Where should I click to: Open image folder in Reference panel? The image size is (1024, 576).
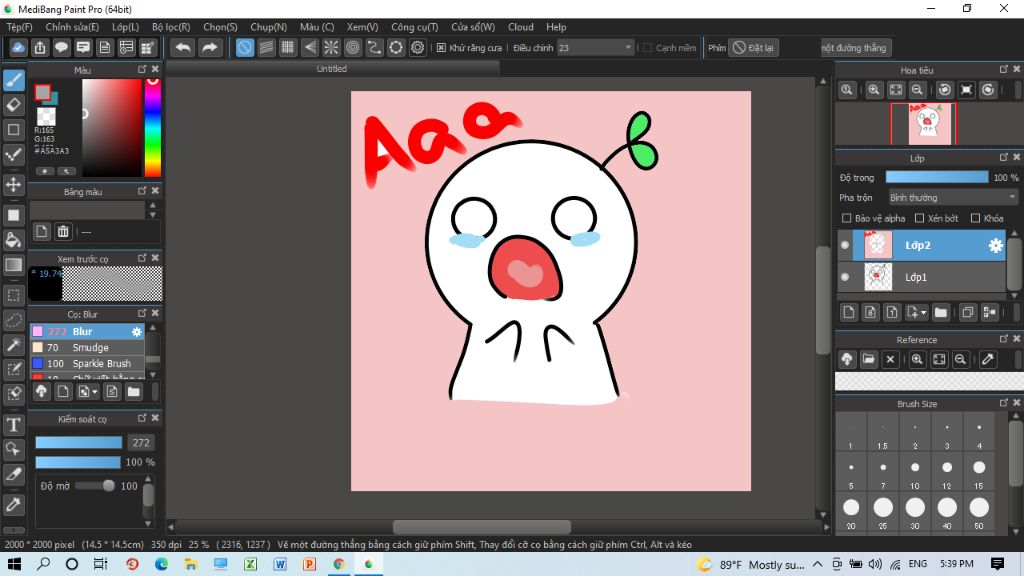tap(869, 359)
